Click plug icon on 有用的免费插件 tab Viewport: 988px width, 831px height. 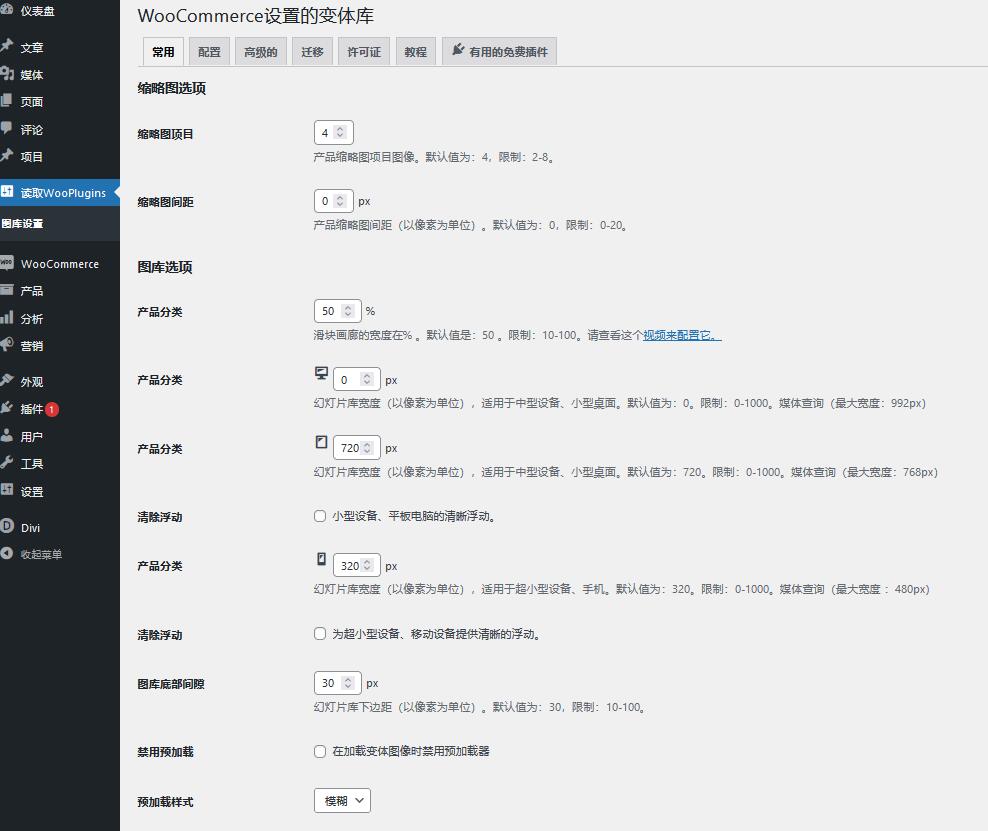(x=458, y=49)
